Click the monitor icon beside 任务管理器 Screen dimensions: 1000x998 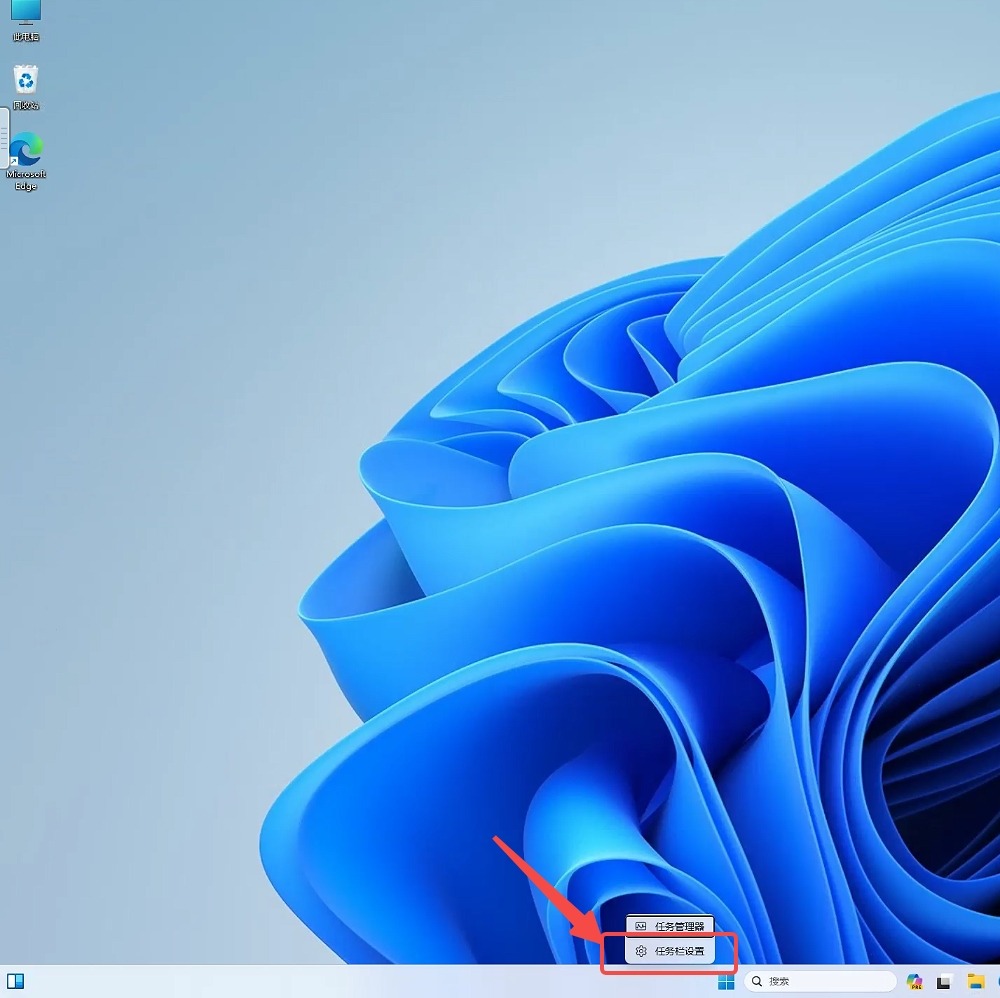(x=641, y=926)
